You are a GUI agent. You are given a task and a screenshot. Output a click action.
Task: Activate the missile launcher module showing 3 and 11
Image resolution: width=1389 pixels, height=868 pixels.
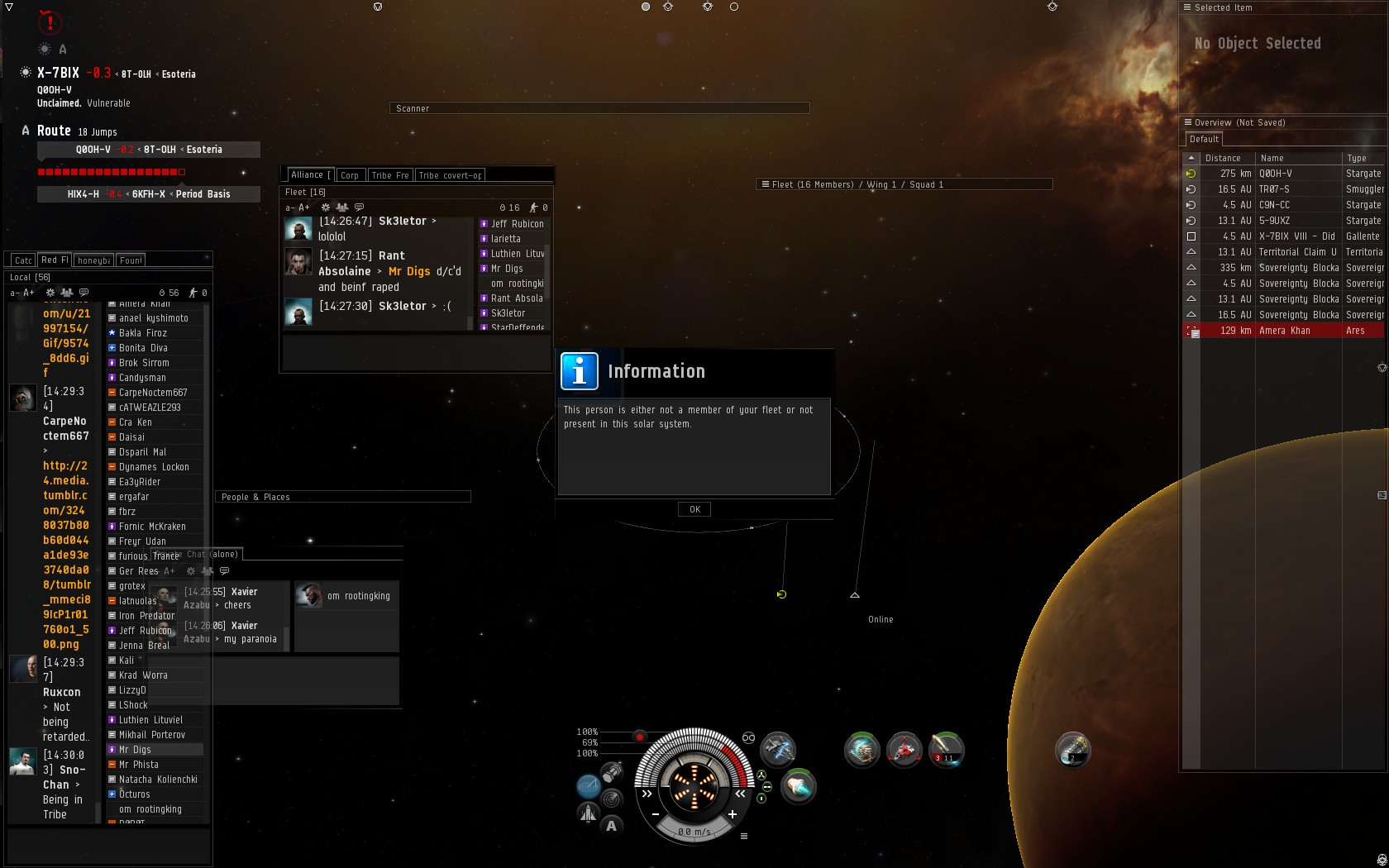pos(946,750)
